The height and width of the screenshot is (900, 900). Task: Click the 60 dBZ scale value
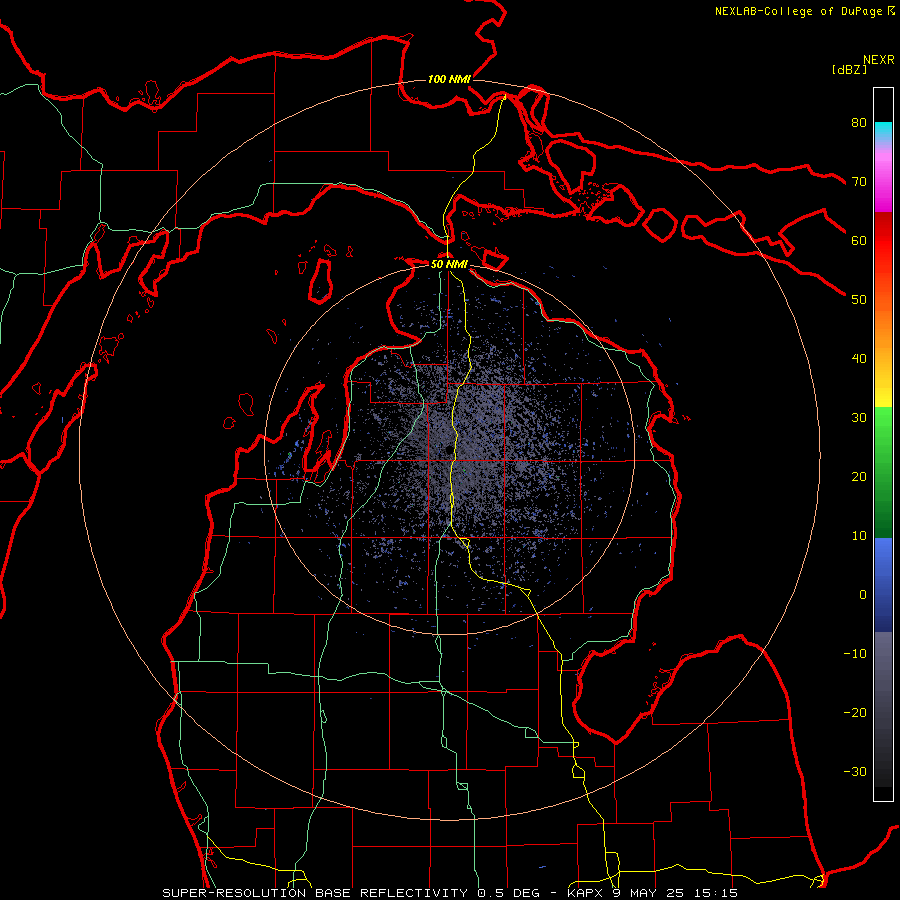tap(859, 240)
